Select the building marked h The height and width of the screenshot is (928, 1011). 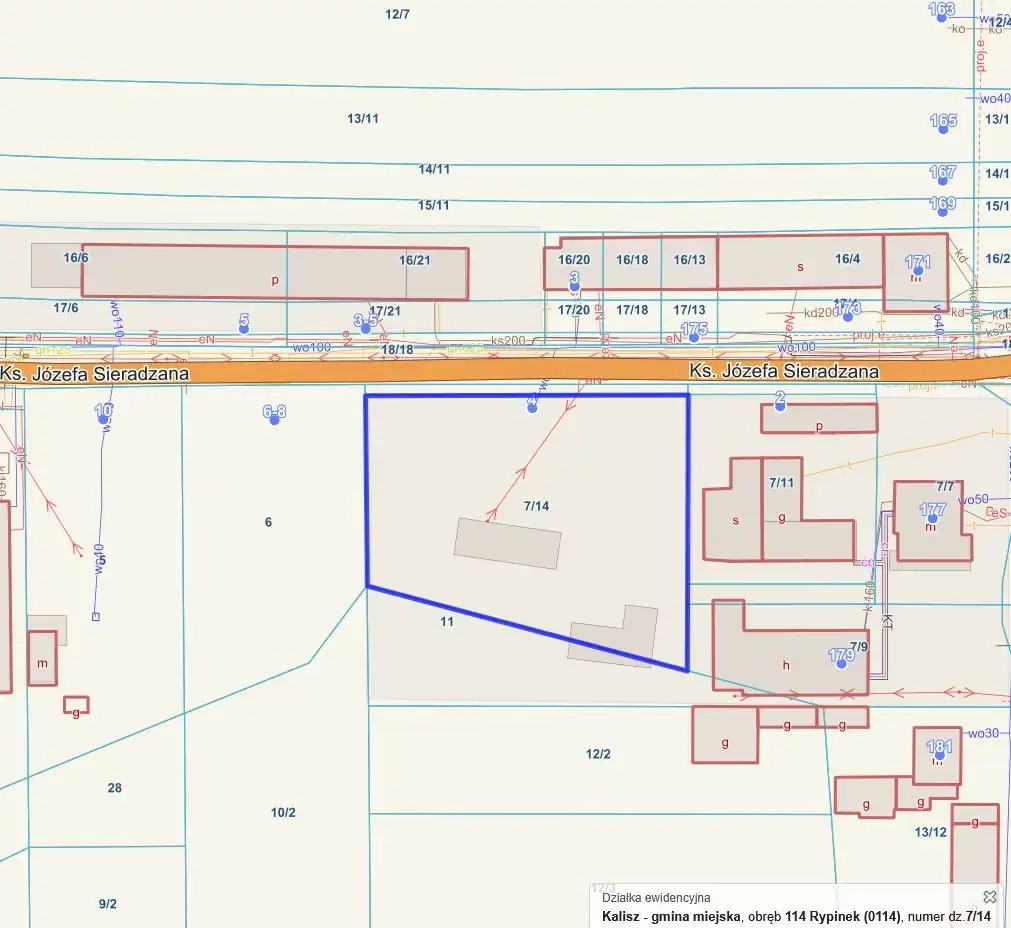[x=791, y=647]
